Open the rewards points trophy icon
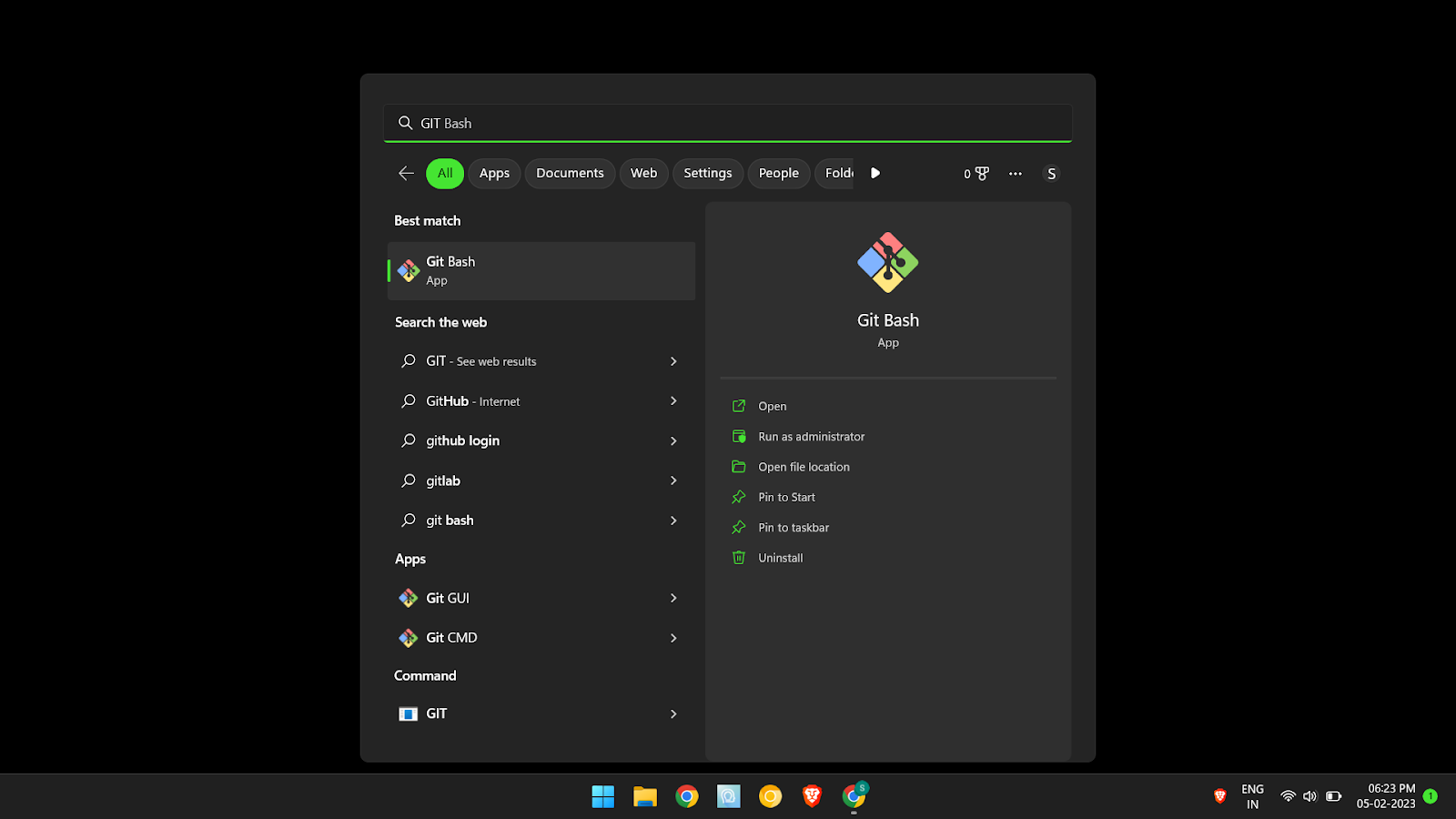 [x=976, y=173]
